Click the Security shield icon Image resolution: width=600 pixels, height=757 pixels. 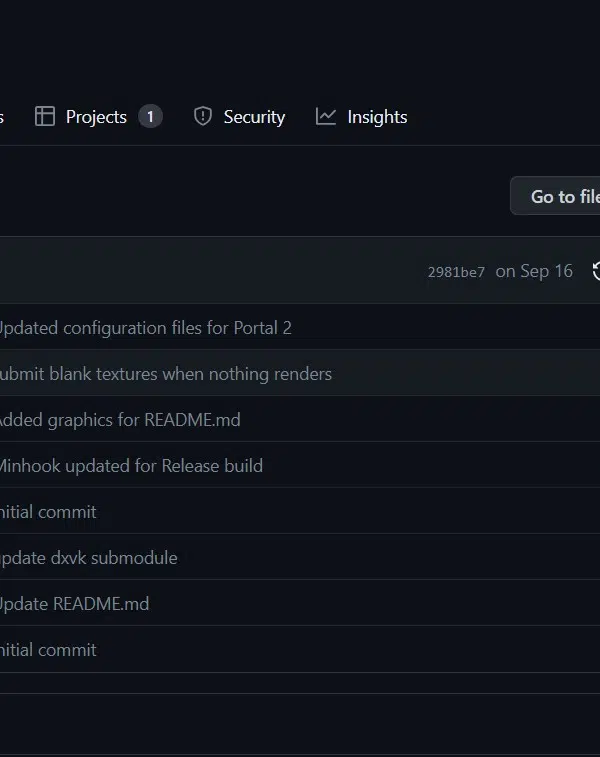point(203,116)
